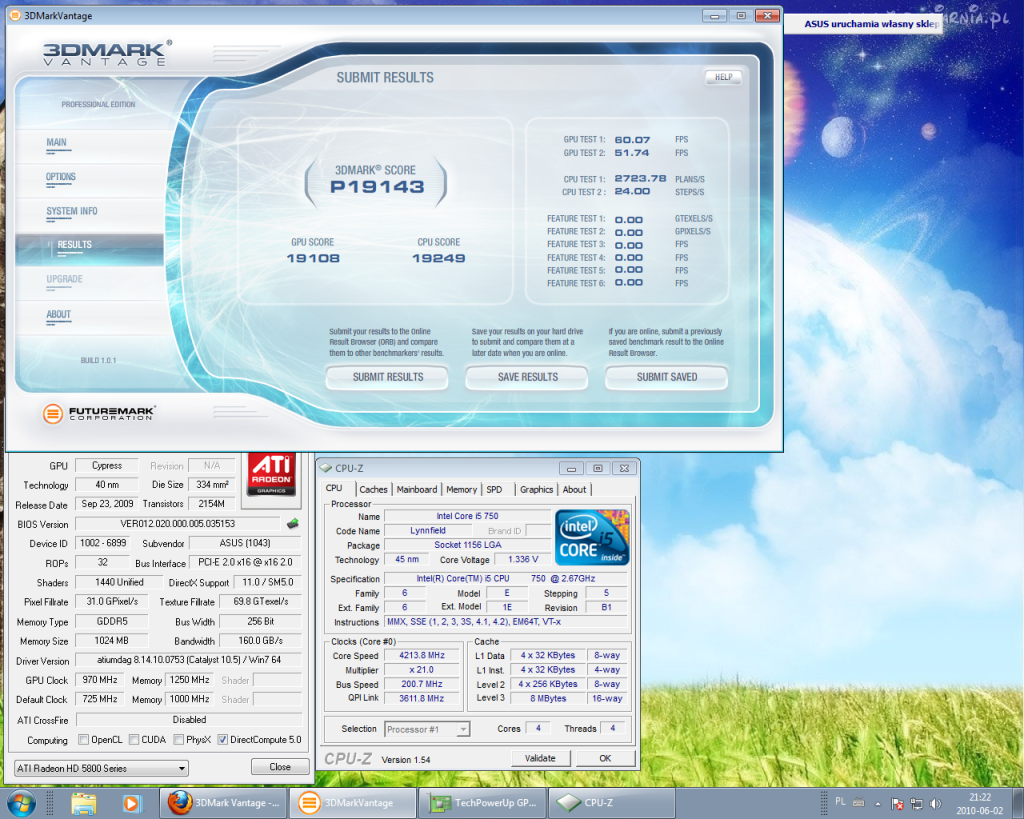Click the Action Center flag icon
Viewport: 1024px width, 819px height.
(898, 803)
